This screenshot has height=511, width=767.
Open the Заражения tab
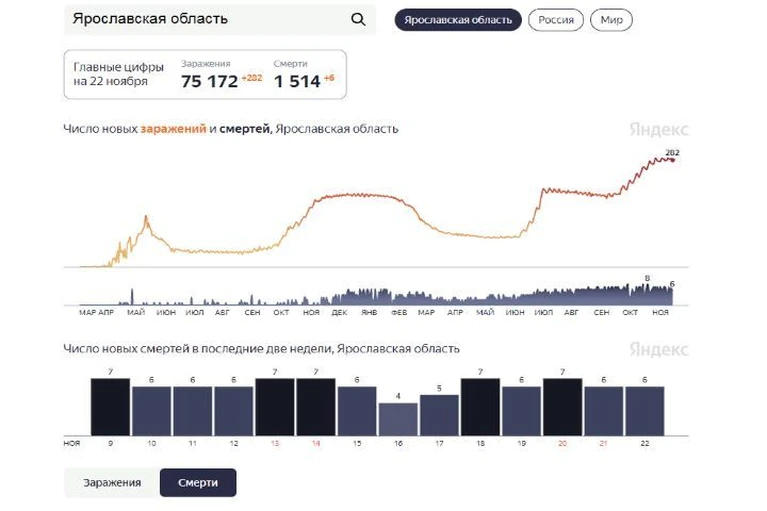pos(112,483)
